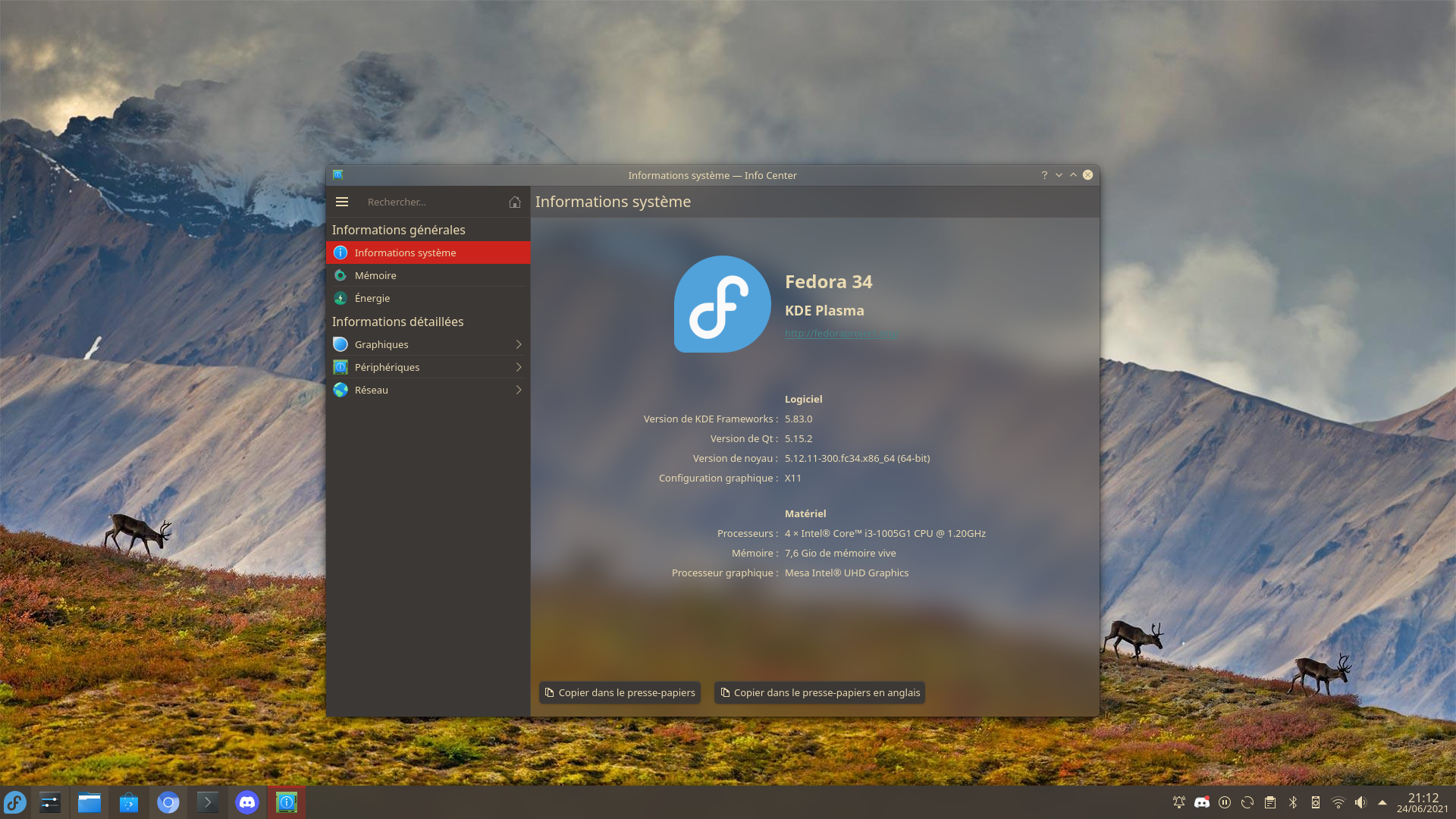Click Copier dans le presse-papiers en anglais
Screen dimensions: 1456x819
point(820,692)
